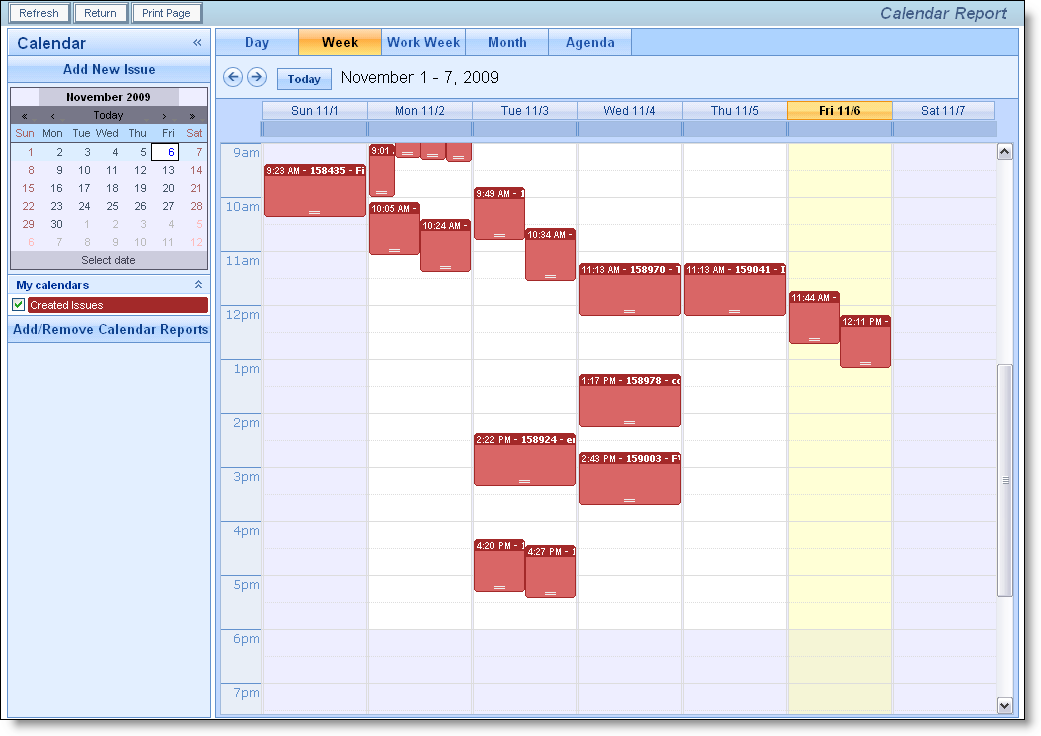Screen dimensions: 1041x736
Task: Collapse the My calendars section
Action: pos(198,285)
